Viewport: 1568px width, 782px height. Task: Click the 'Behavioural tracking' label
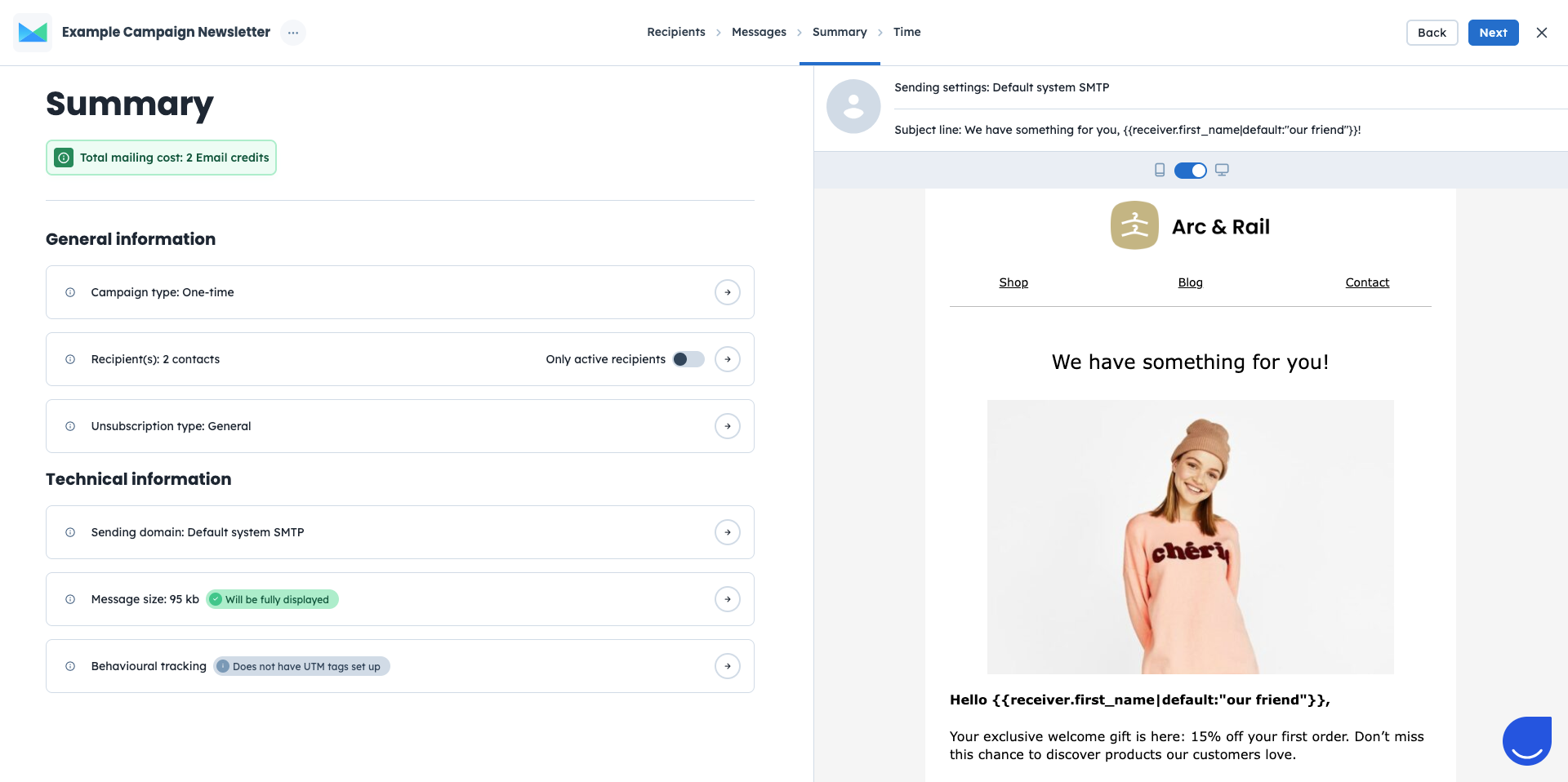(149, 666)
